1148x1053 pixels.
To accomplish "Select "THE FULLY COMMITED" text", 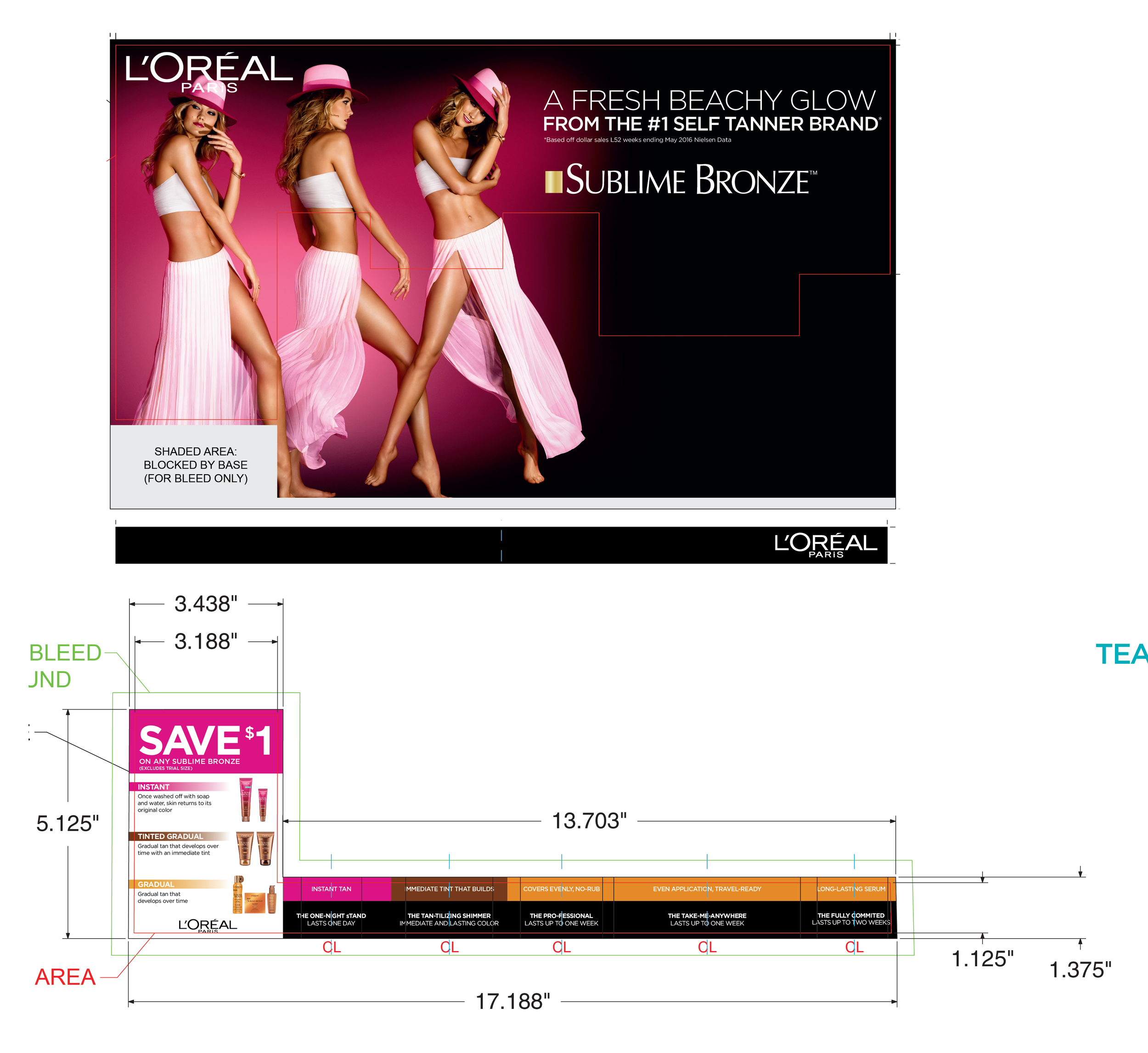I will [x=851, y=915].
